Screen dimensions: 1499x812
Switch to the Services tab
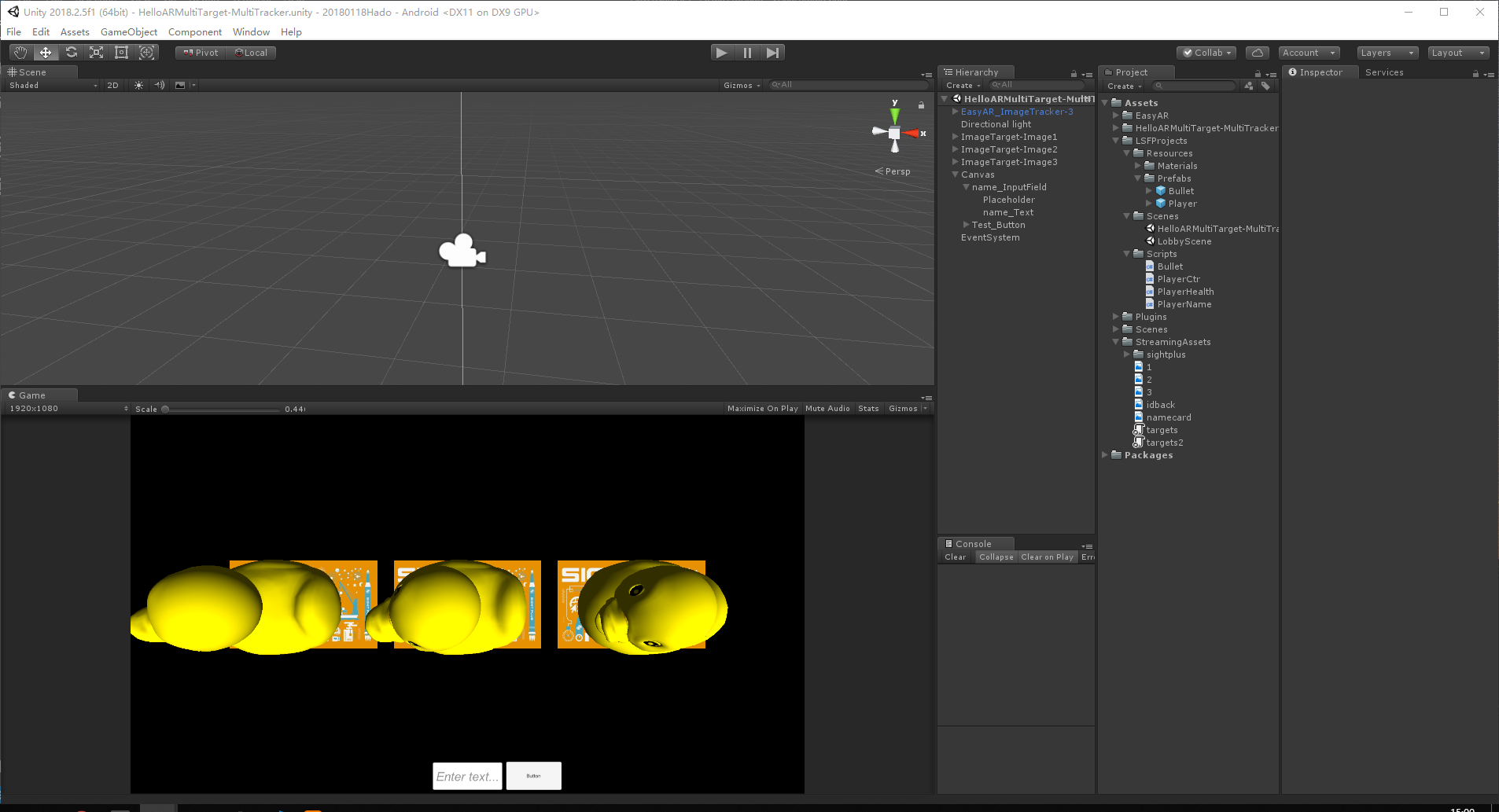[x=1385, y=72]
